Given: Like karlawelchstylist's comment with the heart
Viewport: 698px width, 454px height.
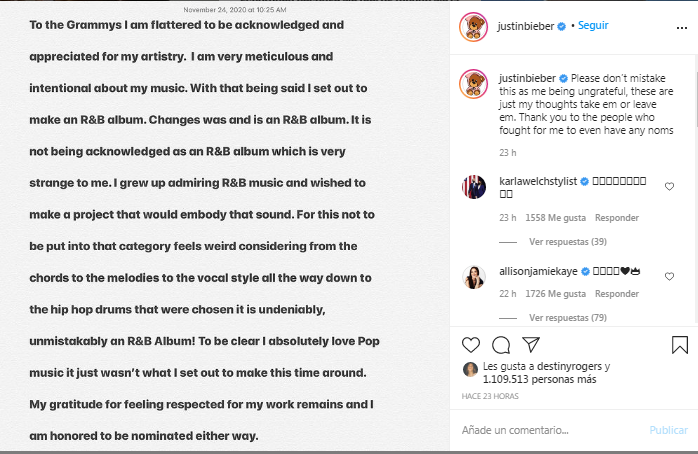Looking at the screenshot, I should tap(669, 186).
